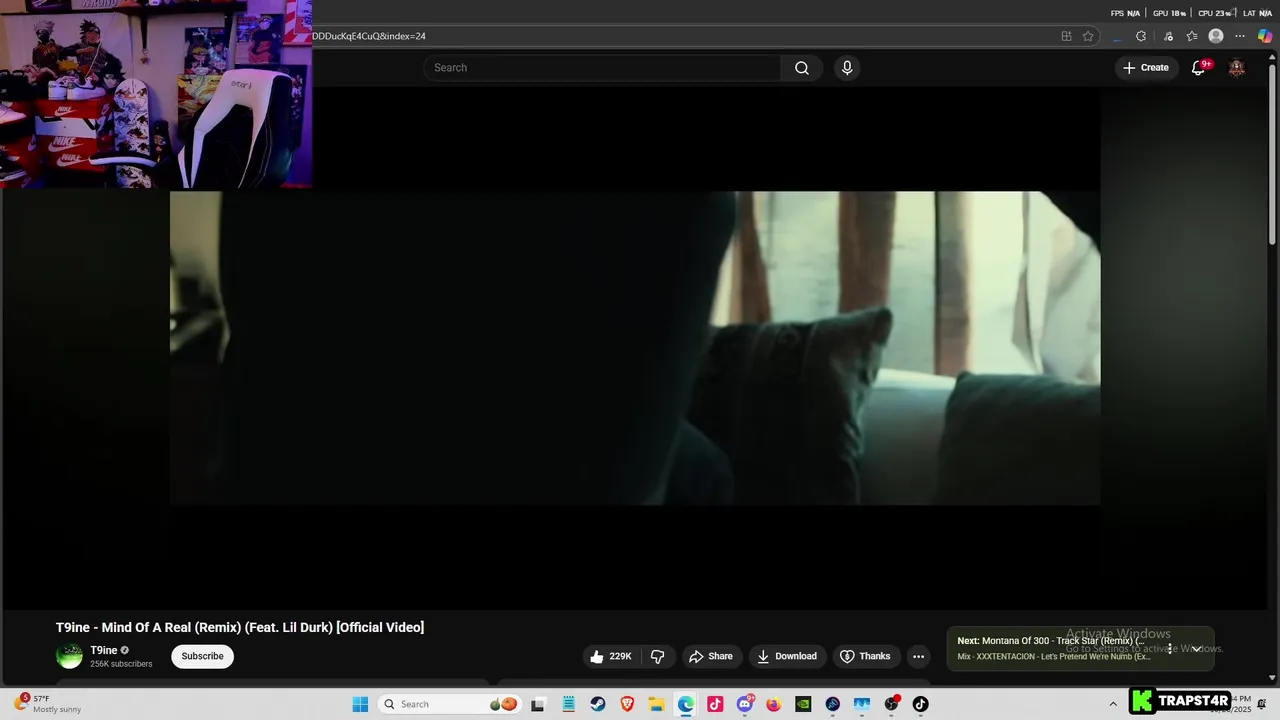Open Edge favorites list icon
The height and width of the screenshot is (720, 1280).
(x=1192, y=36)
